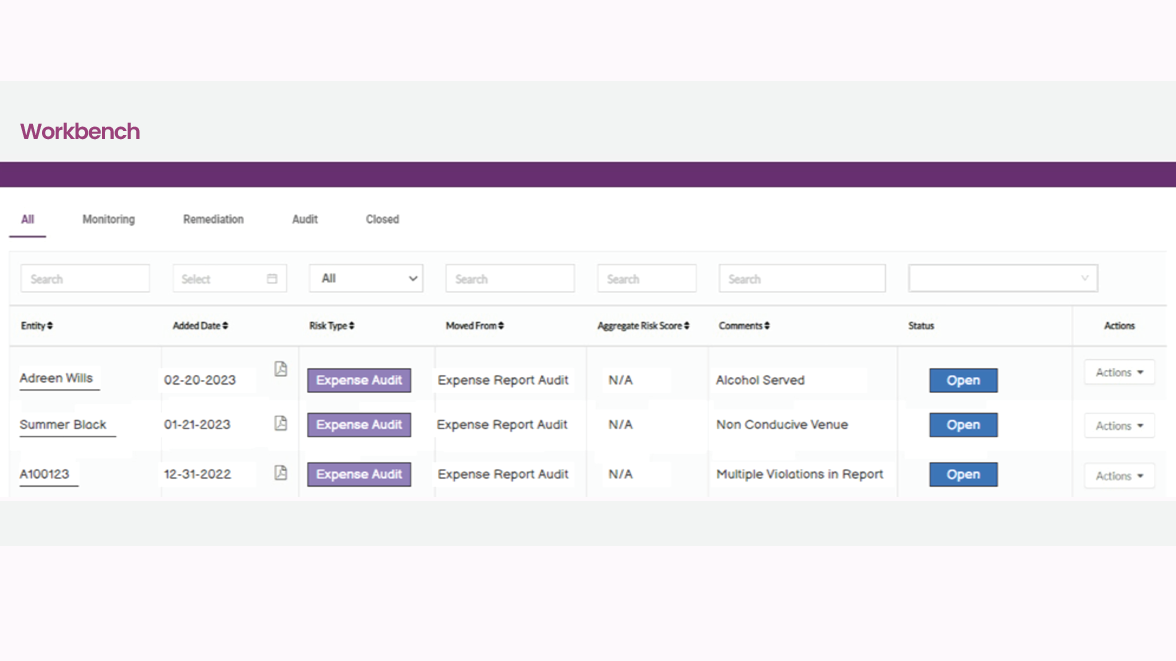
Task: Expand Actions menu for Summer Black
Action: 1119,426
